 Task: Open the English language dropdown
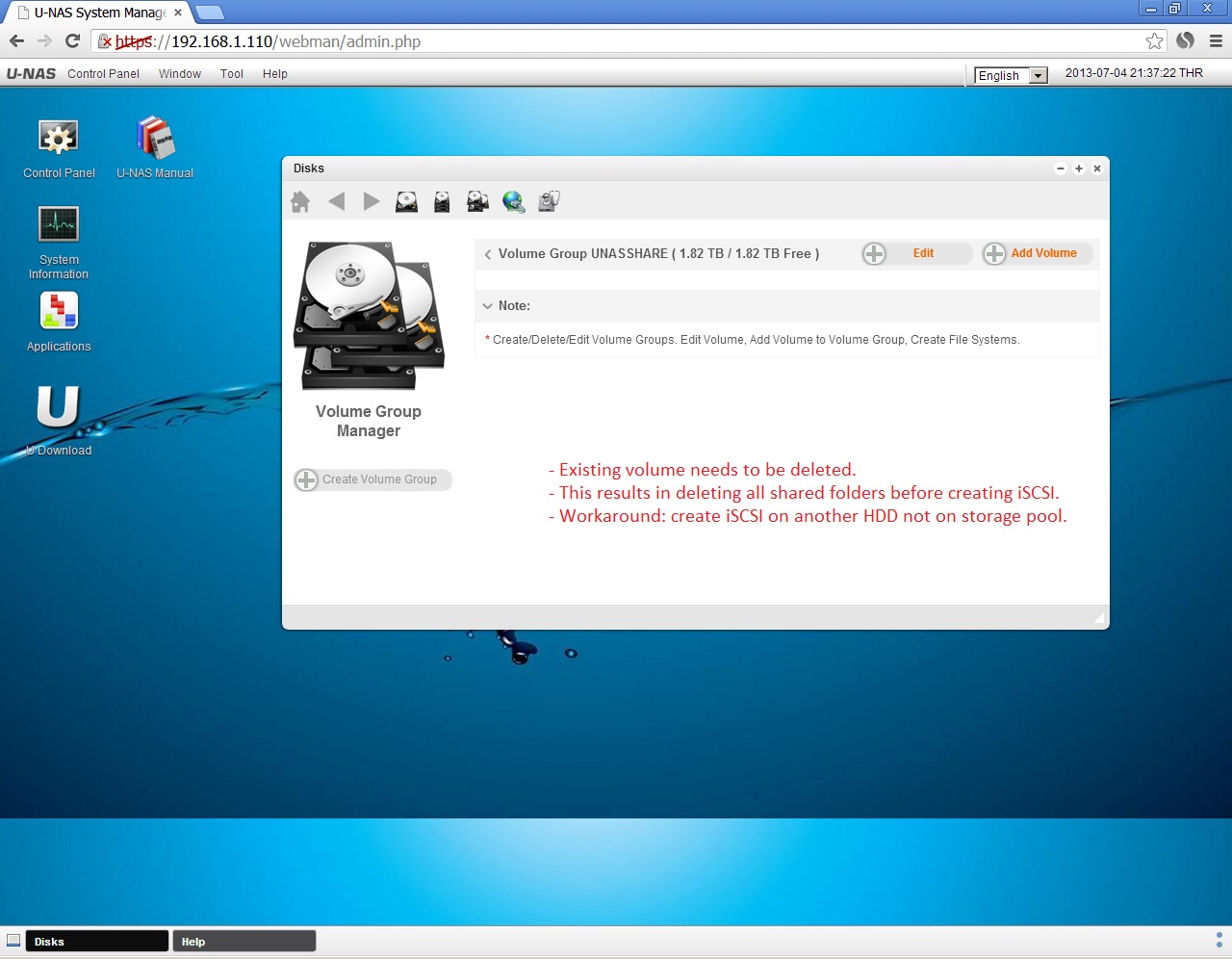click(1011, 75)
